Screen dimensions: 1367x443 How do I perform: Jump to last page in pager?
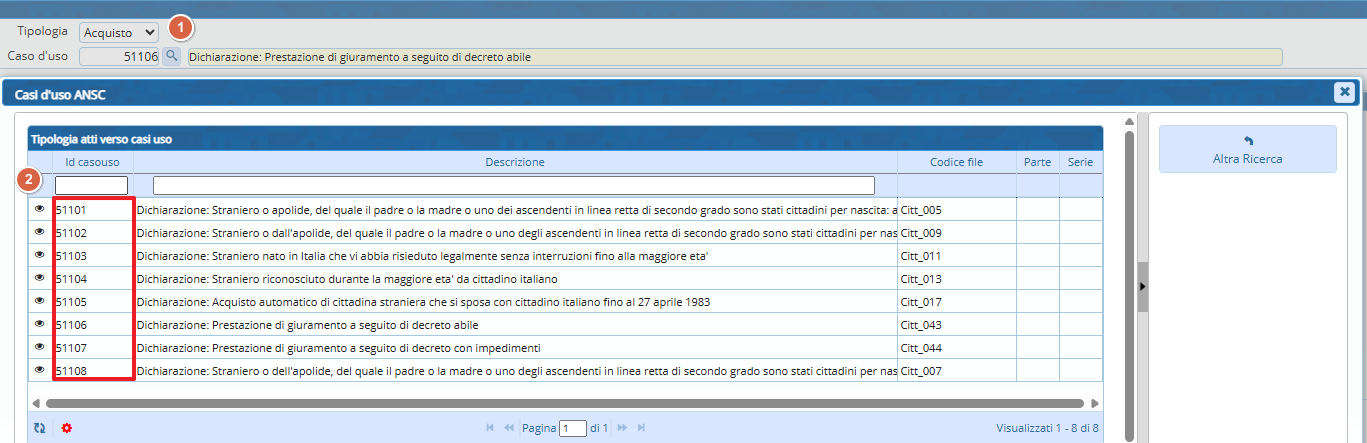click(641, 428)
